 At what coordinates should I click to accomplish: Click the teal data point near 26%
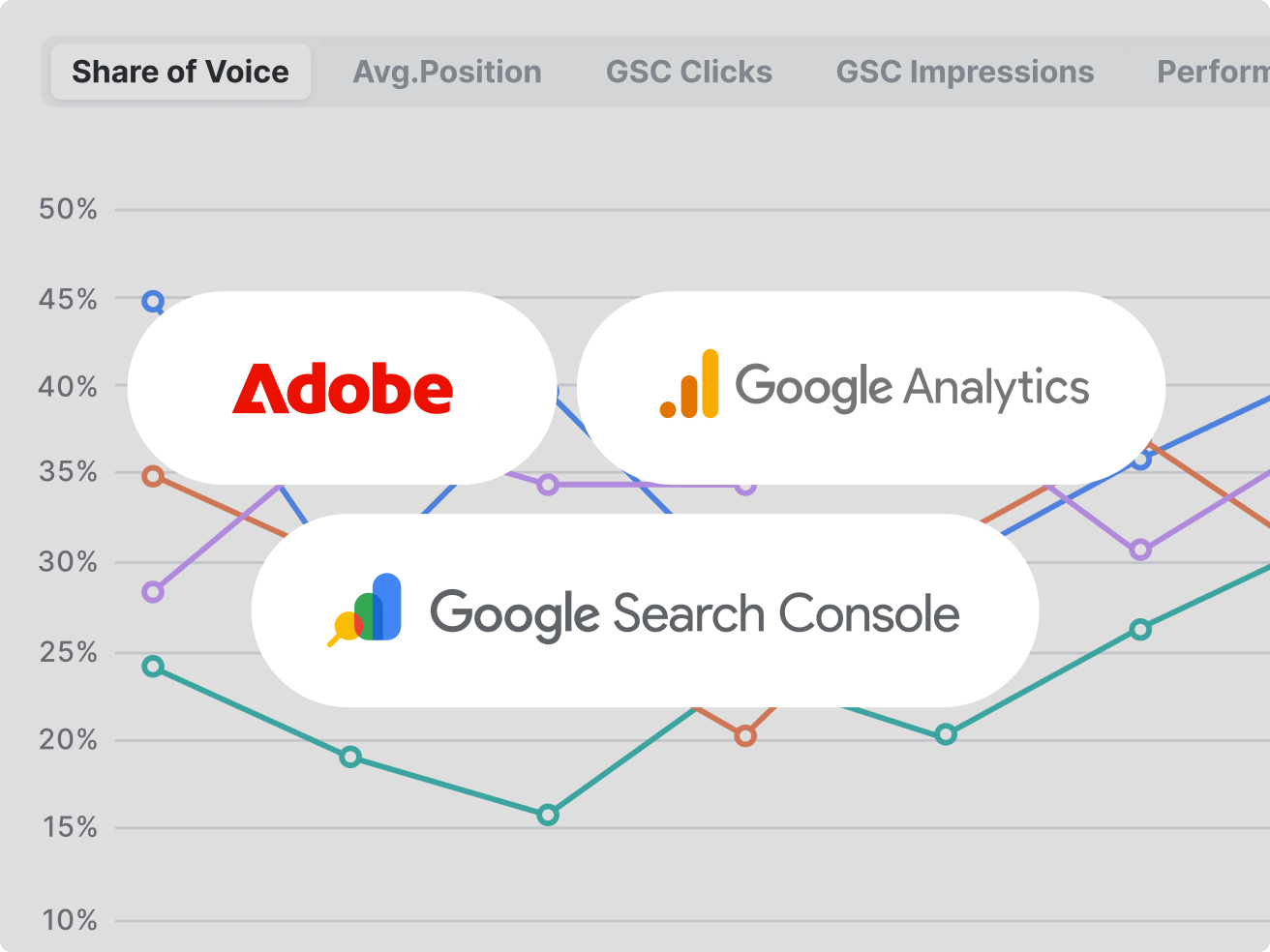(x=1141, y=630)
